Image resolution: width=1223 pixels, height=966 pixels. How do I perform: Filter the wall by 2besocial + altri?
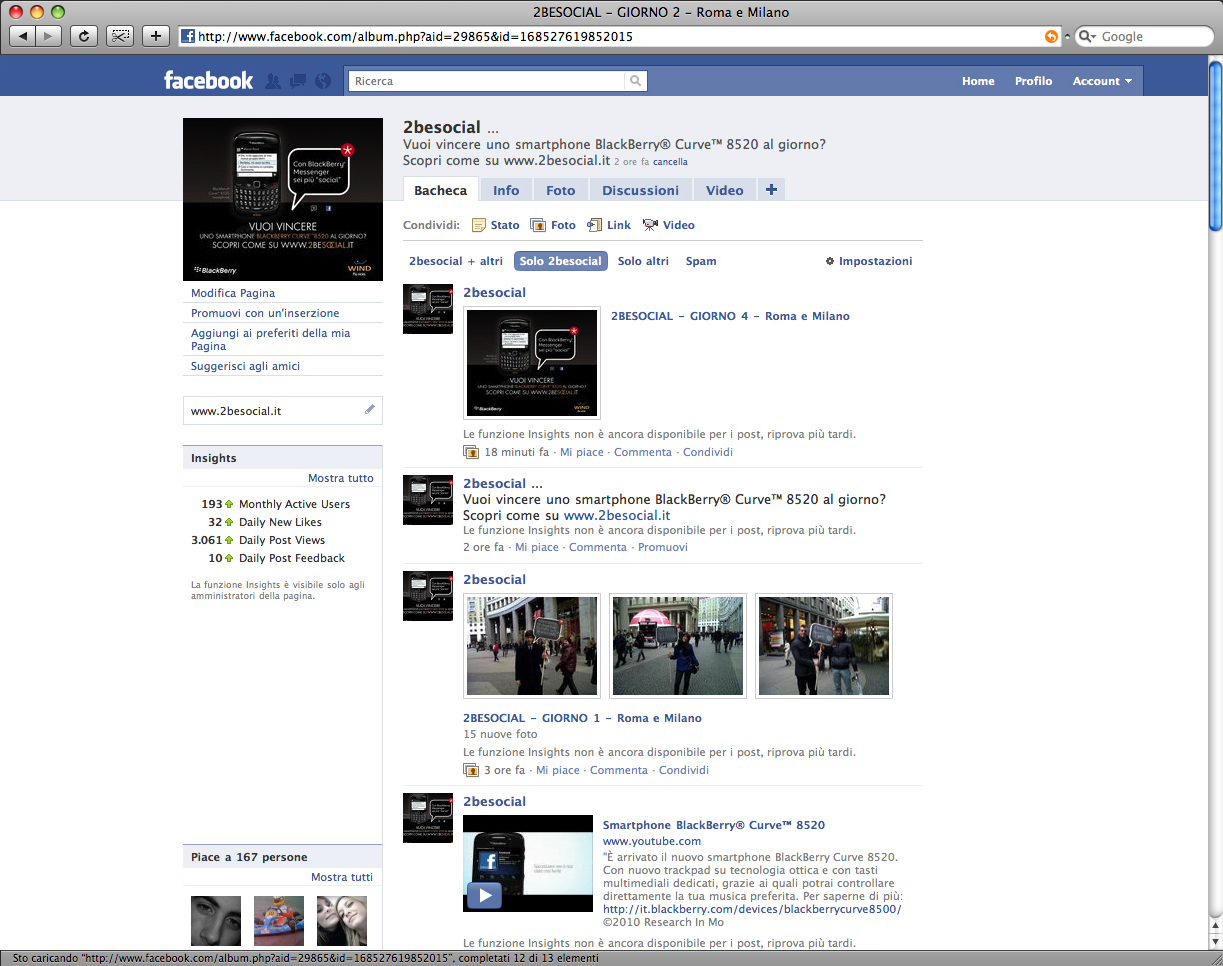tap(456, 261)
